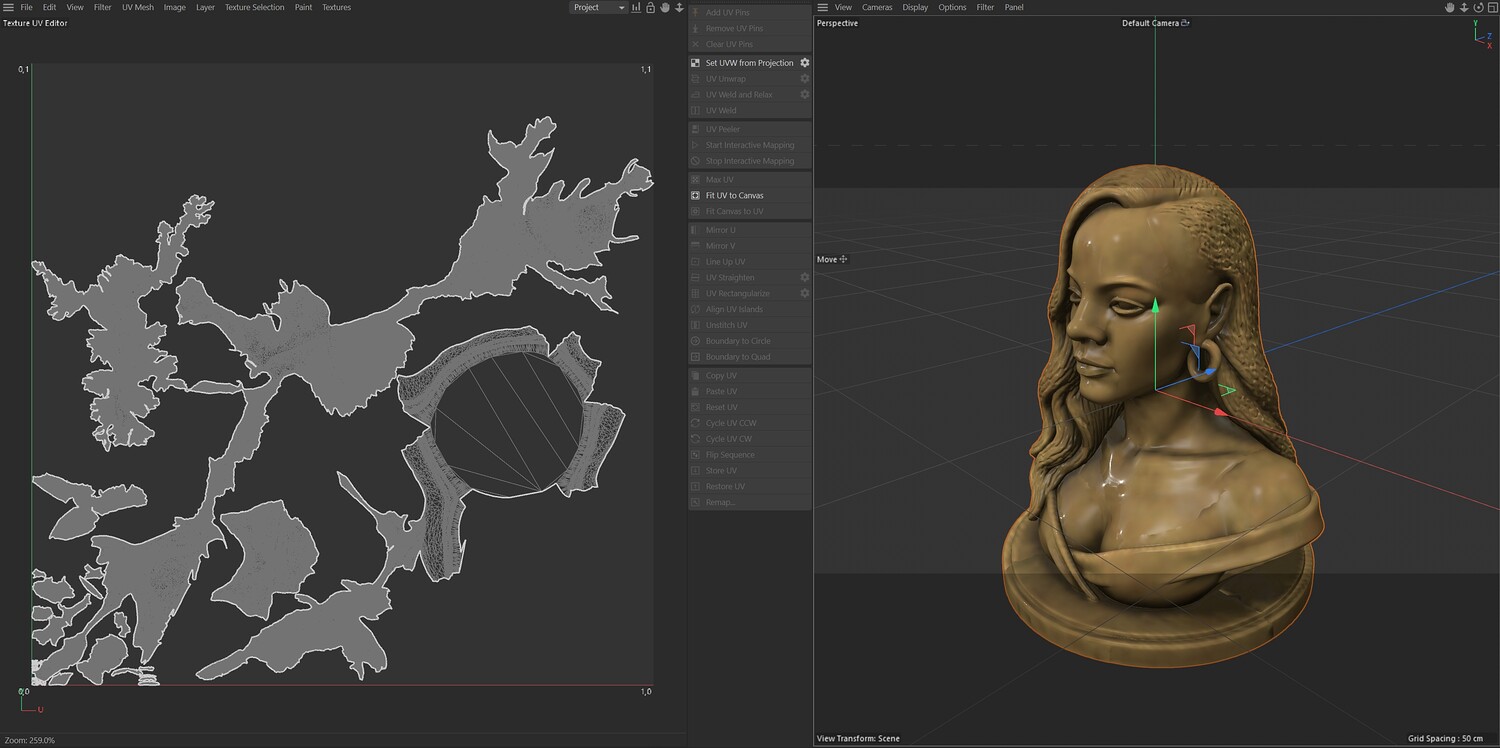The height and width of the screenshot is (748, 1500).
Task: Open the Display menu in viewport
Action: tap(915, 7)
